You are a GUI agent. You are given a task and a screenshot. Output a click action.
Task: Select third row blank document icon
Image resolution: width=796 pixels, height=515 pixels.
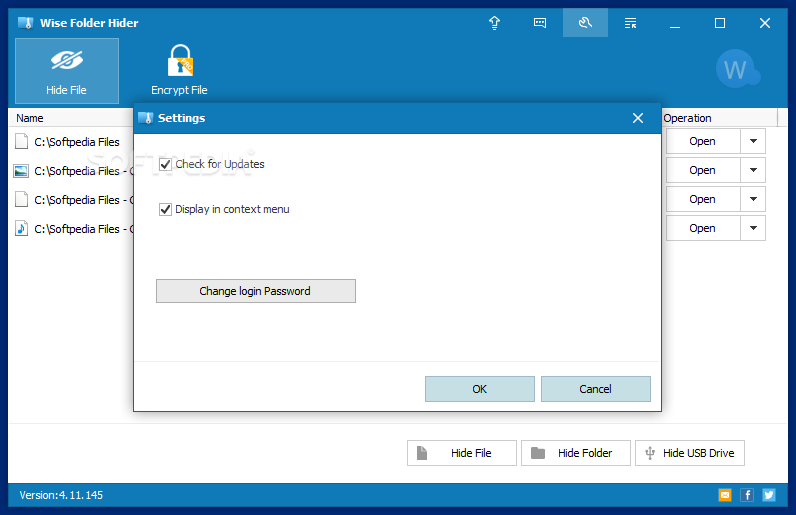coord(21,200)
